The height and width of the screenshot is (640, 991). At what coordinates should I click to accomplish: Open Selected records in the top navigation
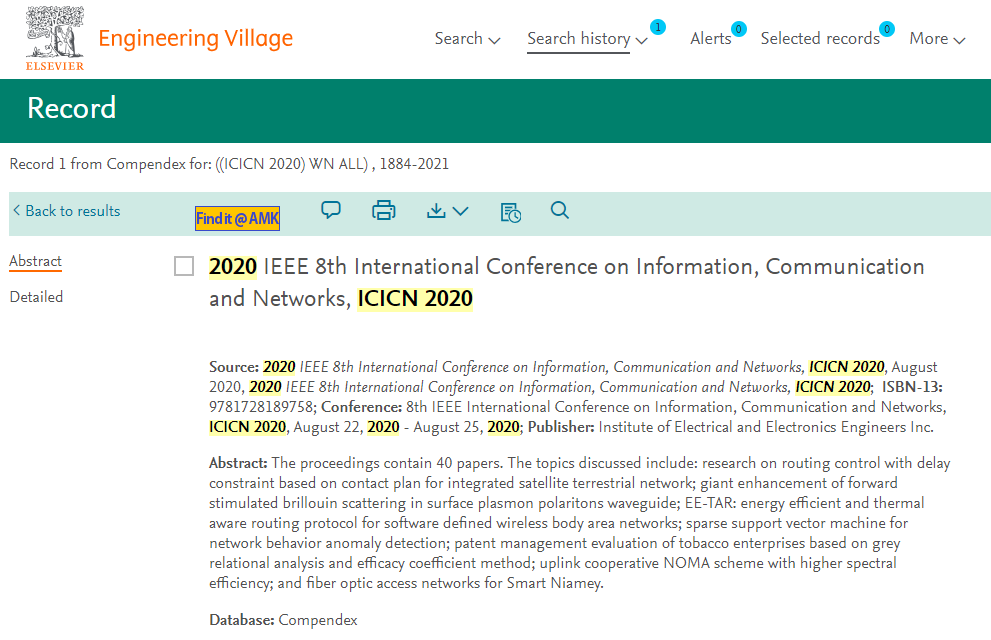820,39
